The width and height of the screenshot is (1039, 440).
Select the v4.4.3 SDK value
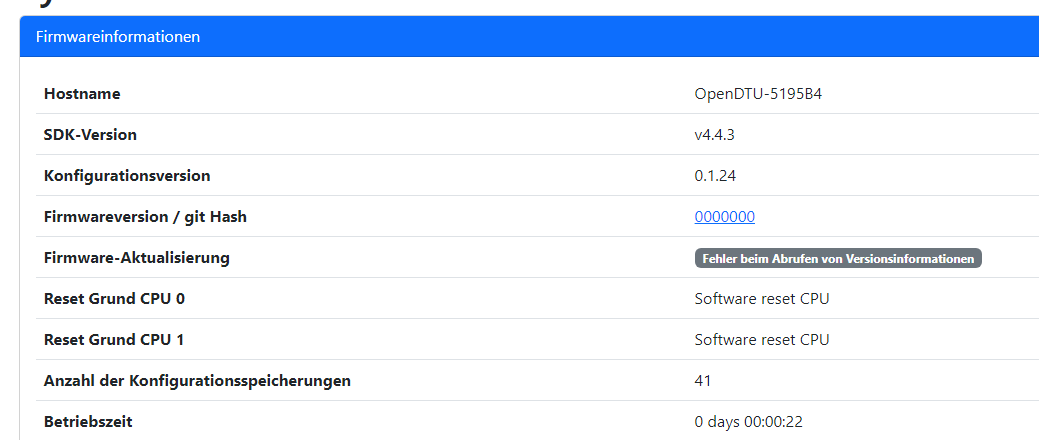click(x=717, y=135)
